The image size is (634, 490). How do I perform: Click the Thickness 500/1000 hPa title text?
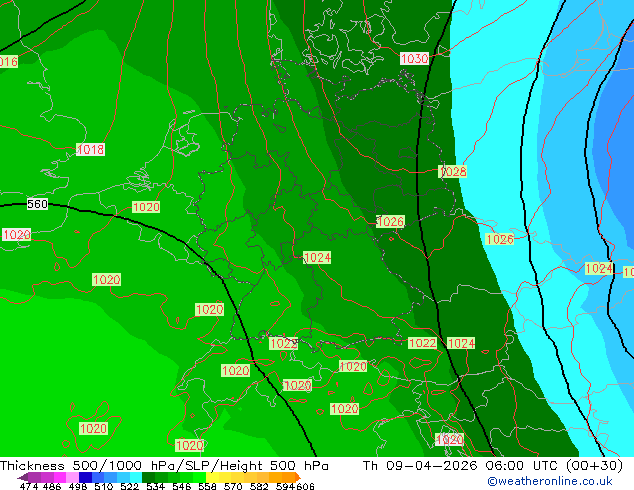pos(89,465)
